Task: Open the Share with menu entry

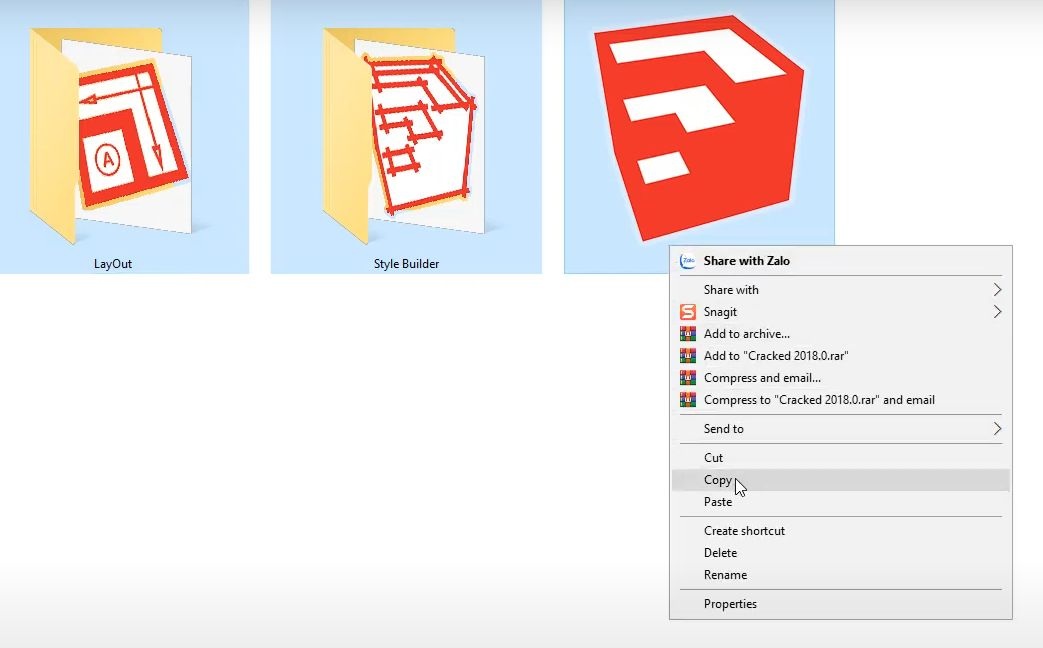Action: (x=841, y=289)
